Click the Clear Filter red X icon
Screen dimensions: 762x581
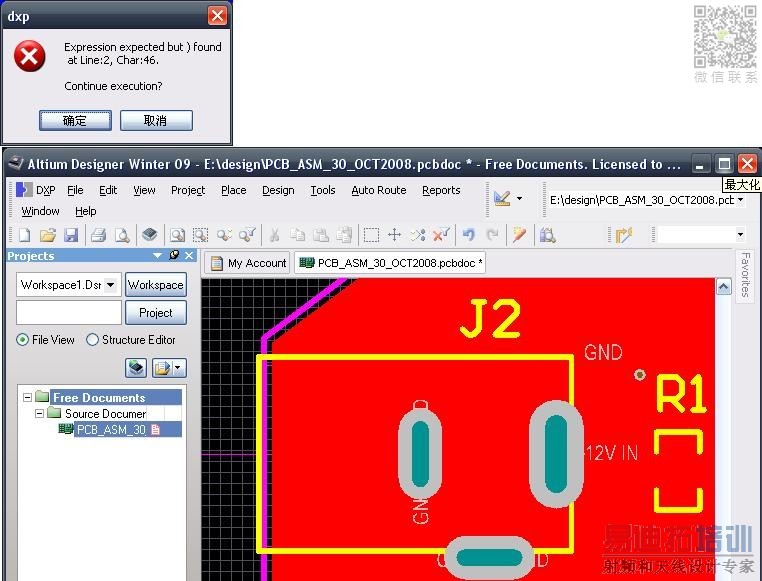click(x=441, y=236)
